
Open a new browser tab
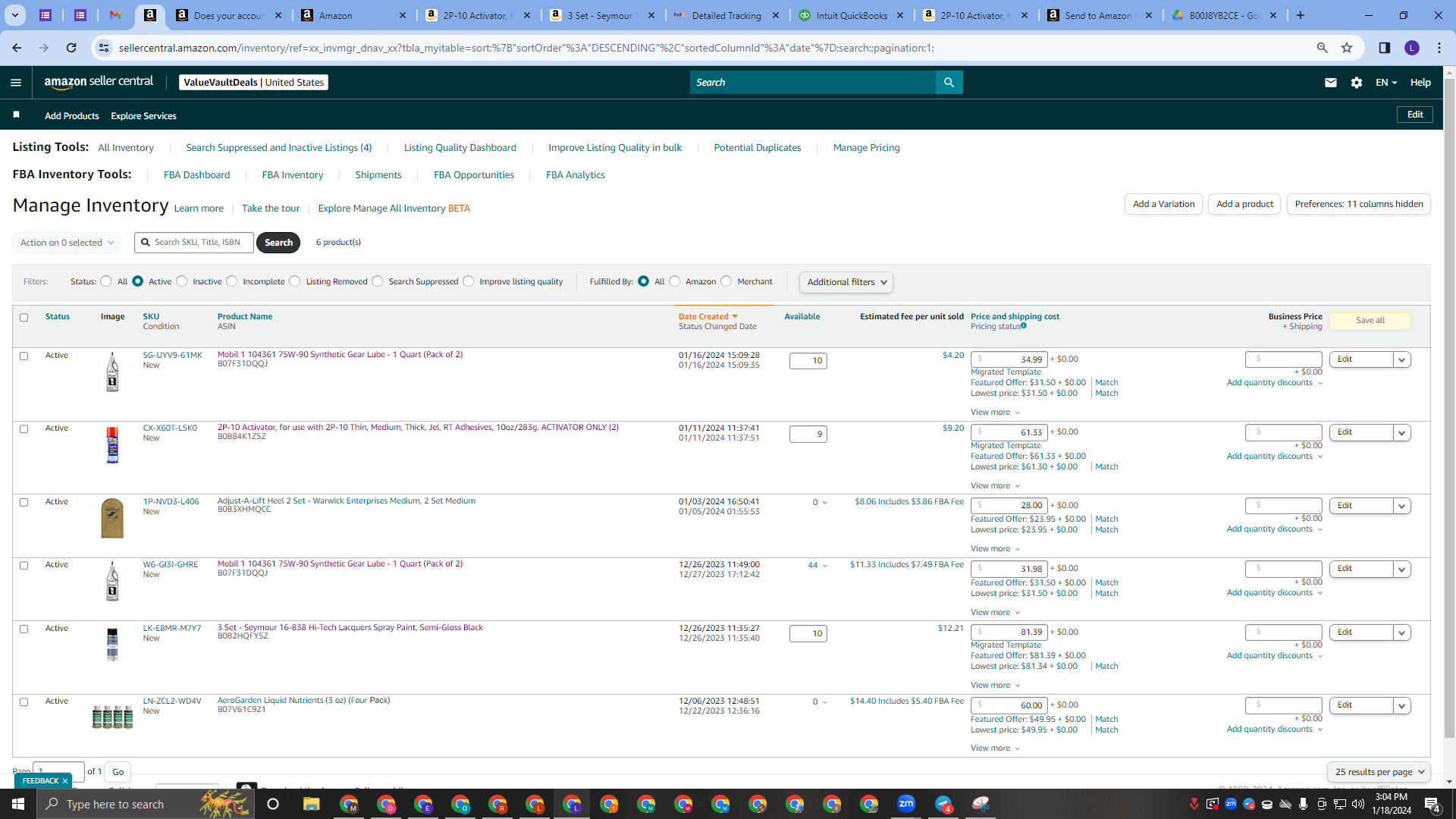point(1301,15)
